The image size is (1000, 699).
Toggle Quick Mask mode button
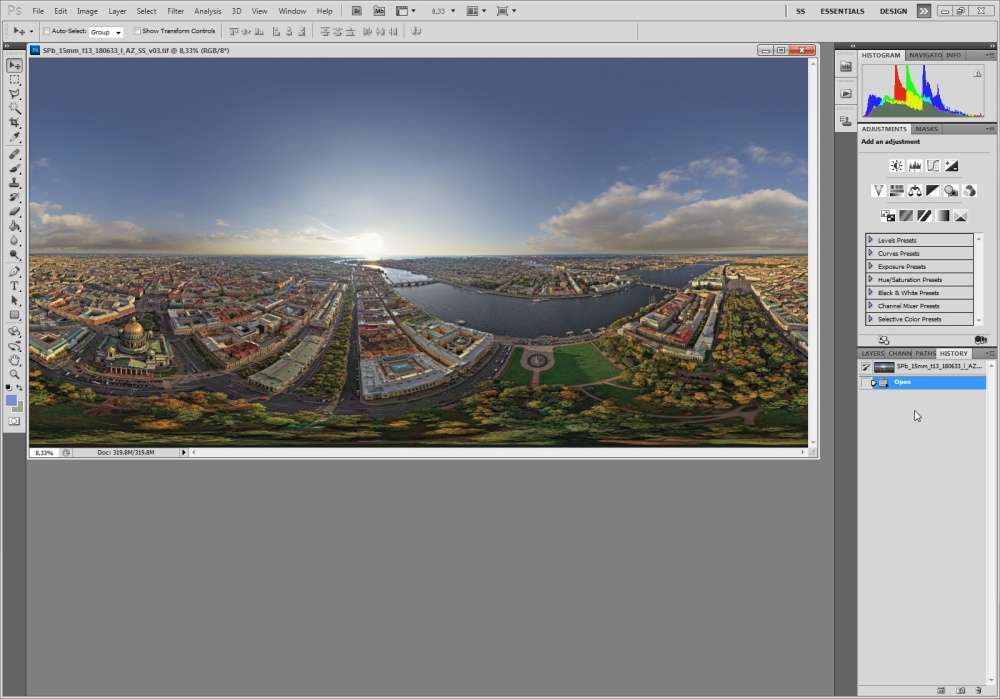point(14,422)
